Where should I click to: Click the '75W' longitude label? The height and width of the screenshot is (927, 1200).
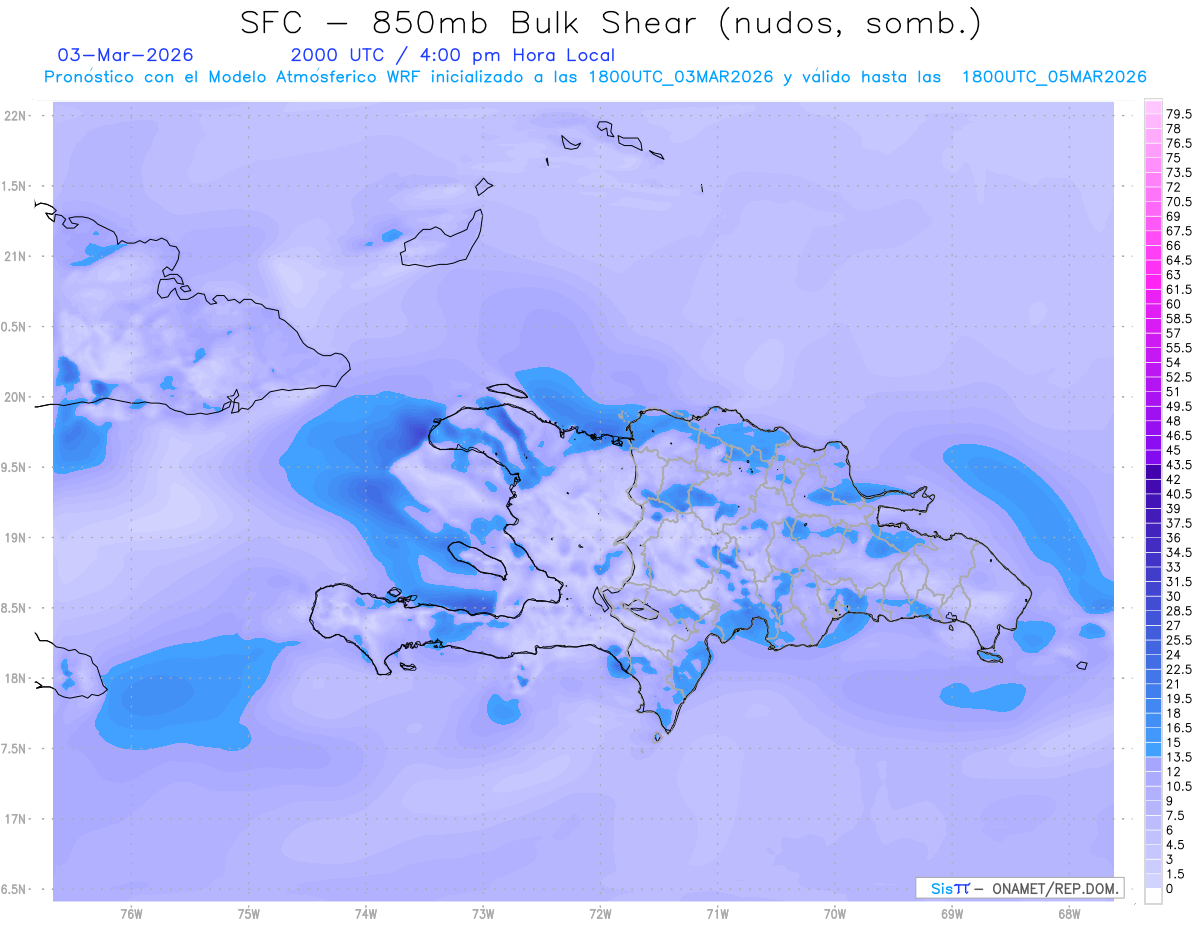coord(248,913)
